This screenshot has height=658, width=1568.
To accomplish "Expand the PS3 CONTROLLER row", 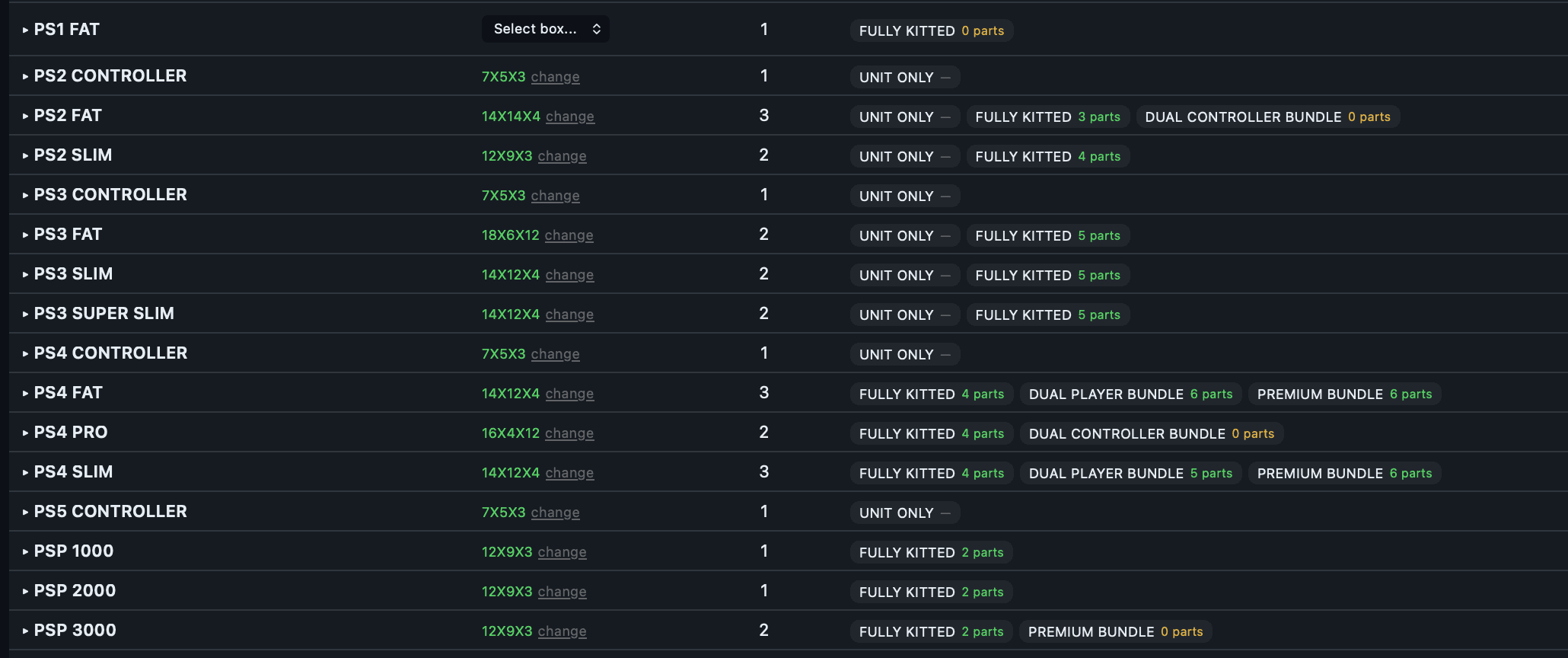I will tap(26, 195).
